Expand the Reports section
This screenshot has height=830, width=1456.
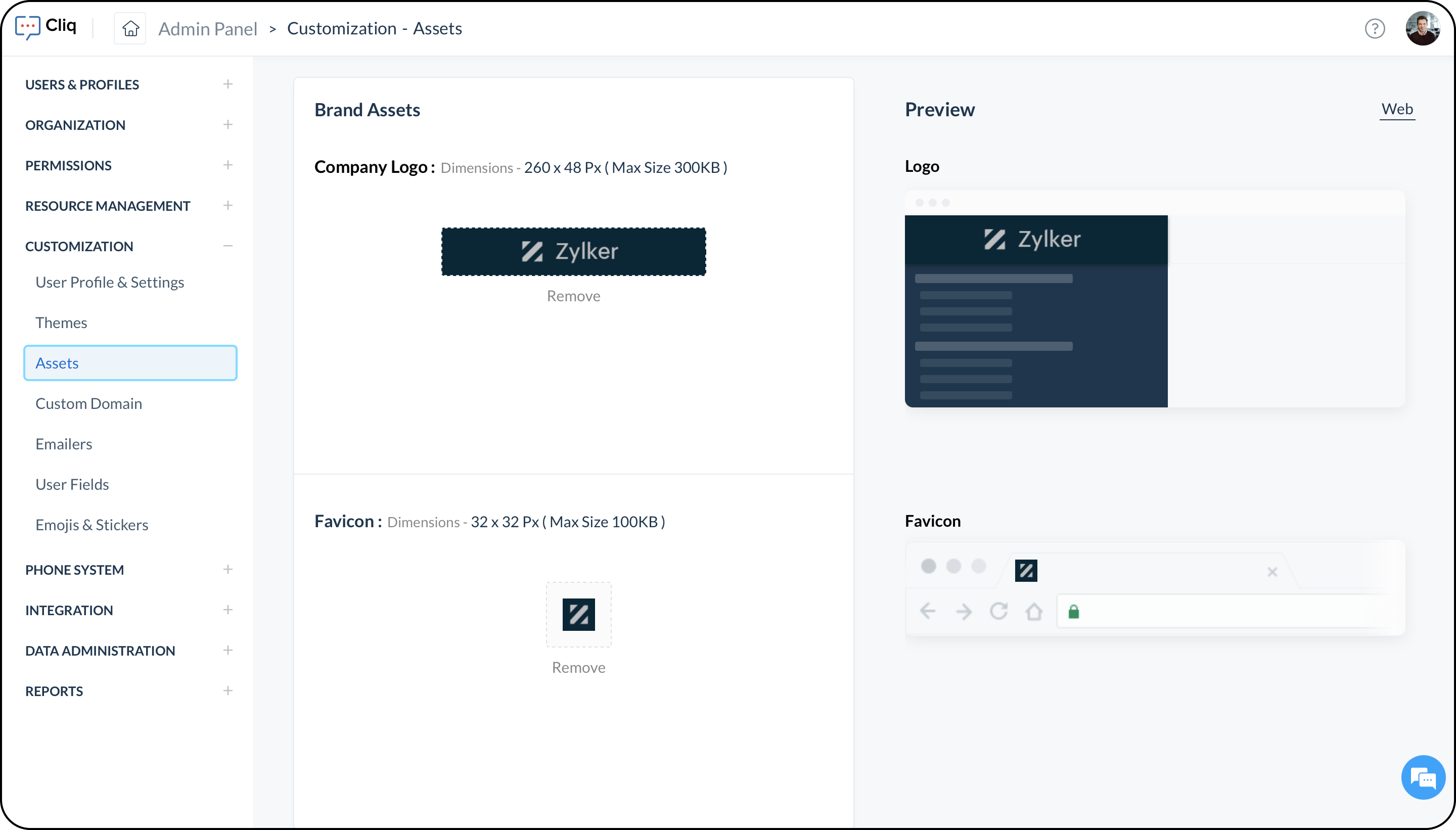[227, 691]
